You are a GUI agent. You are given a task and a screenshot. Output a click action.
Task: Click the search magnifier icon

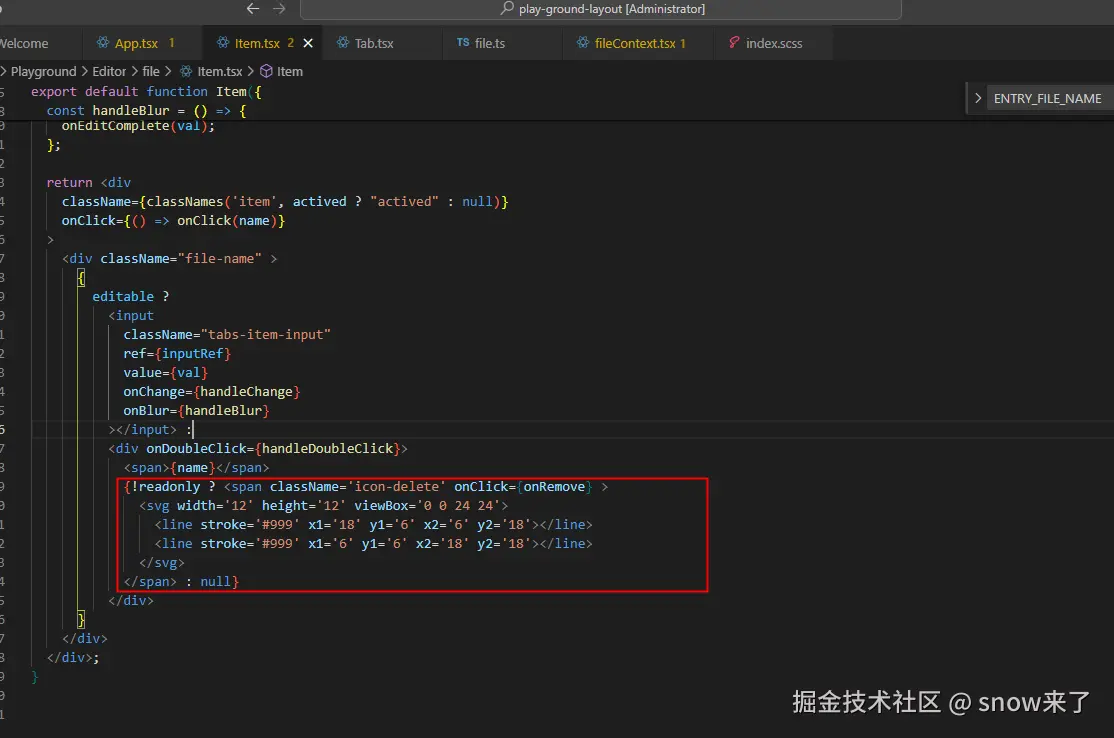coord(507,9)
